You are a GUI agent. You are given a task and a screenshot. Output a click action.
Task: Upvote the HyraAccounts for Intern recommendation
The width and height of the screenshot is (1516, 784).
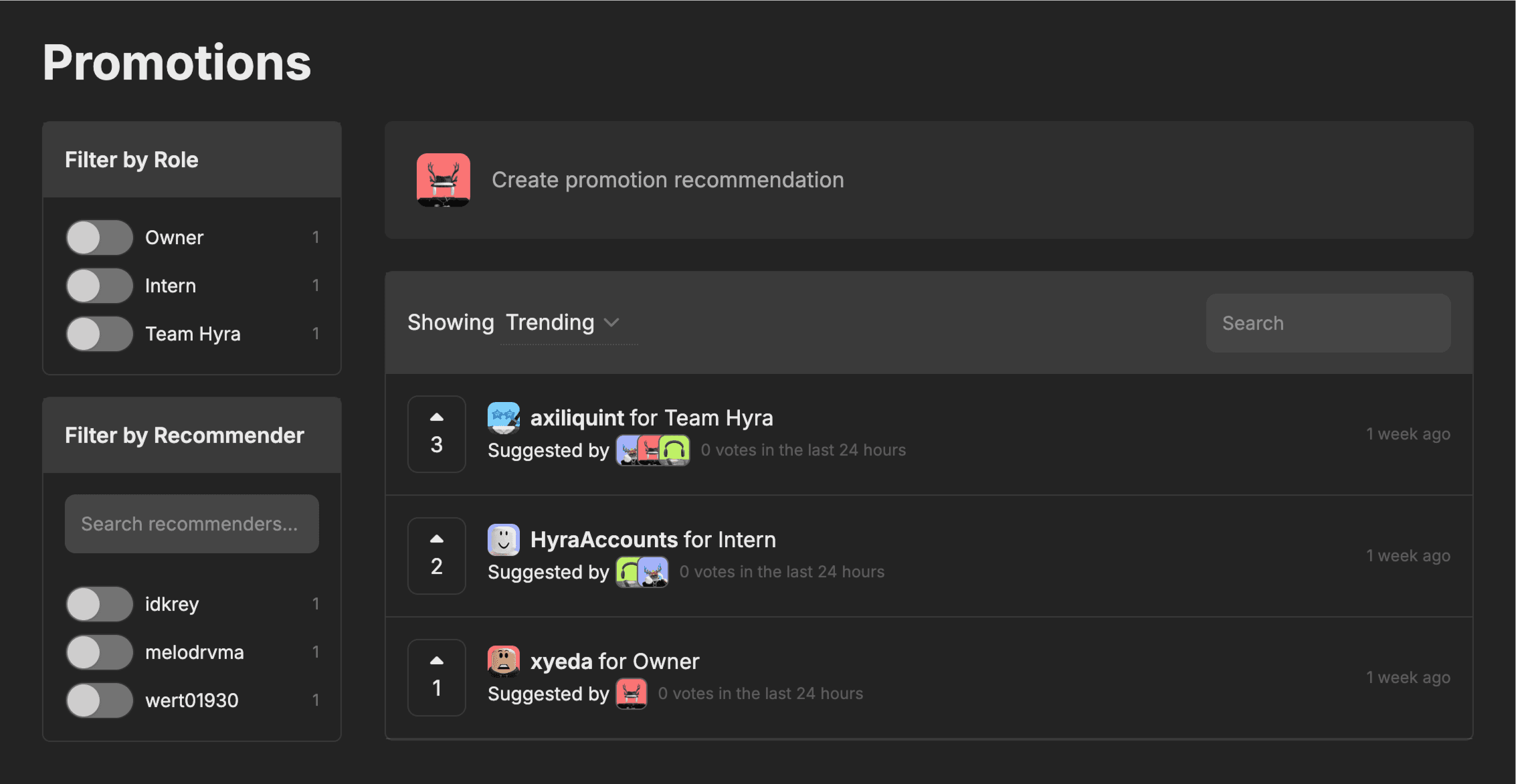pos(436,540)
